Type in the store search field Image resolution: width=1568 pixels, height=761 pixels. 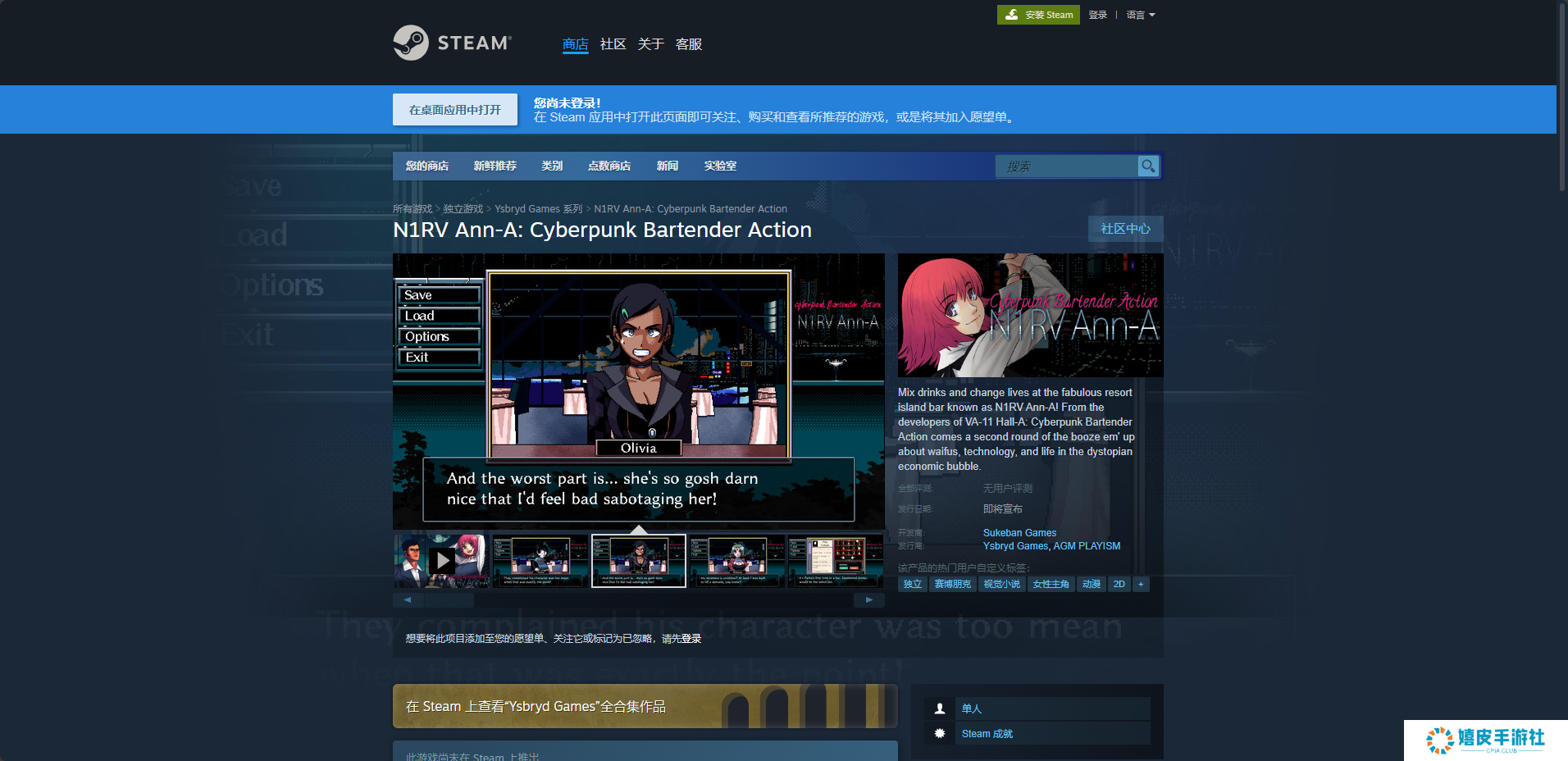[x=1066, y=166]
